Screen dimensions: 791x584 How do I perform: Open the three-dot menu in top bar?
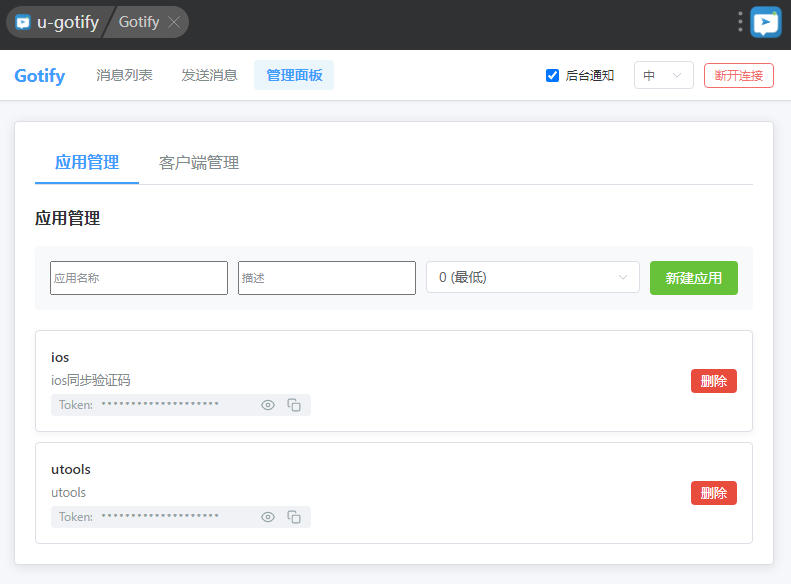(x=740, y=22)
